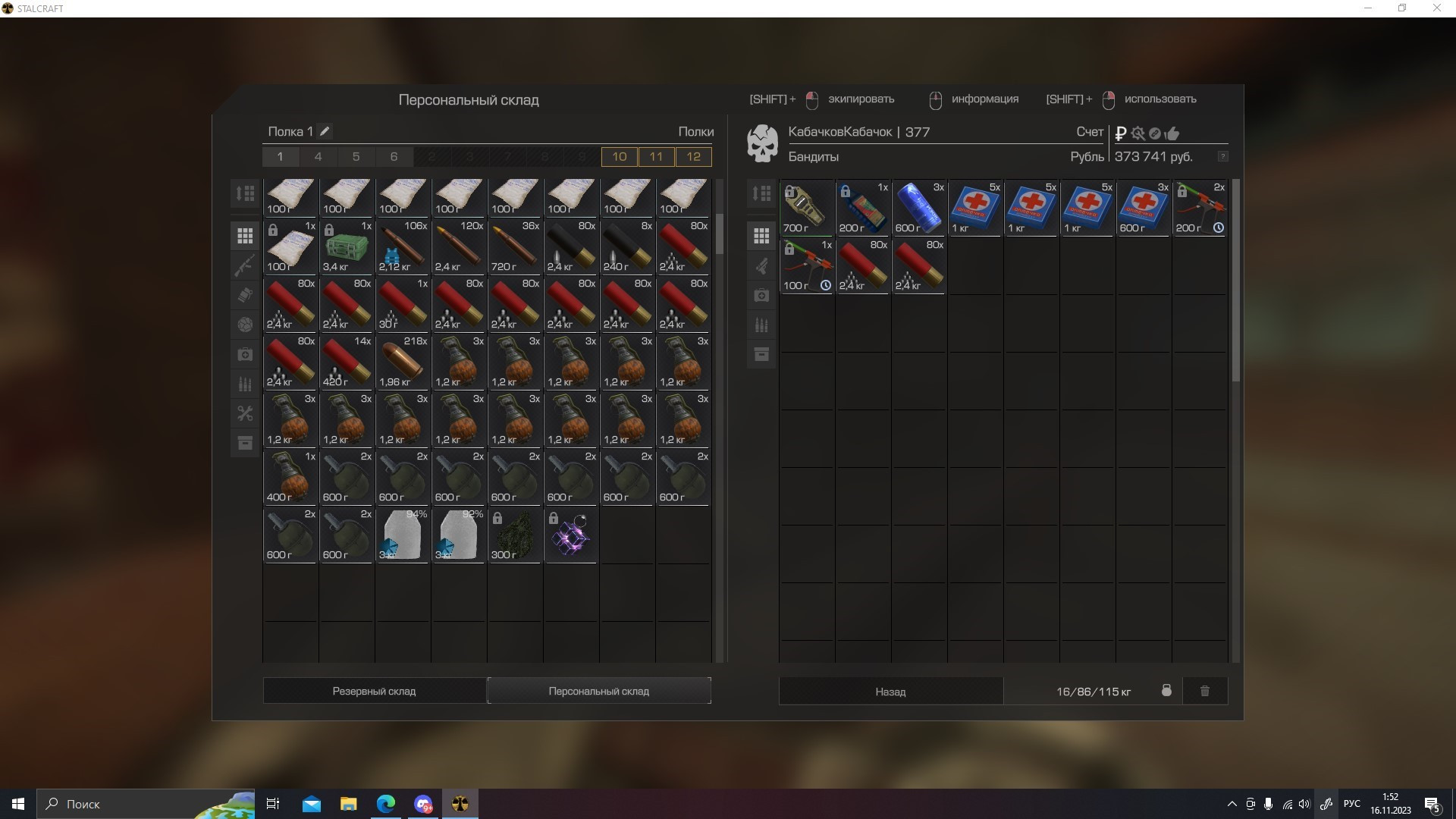Image resolution: width=1456 pixels, height=819 pixels.
Task: Switch to shelf 1 tab
Action: (x=280, y=156)
